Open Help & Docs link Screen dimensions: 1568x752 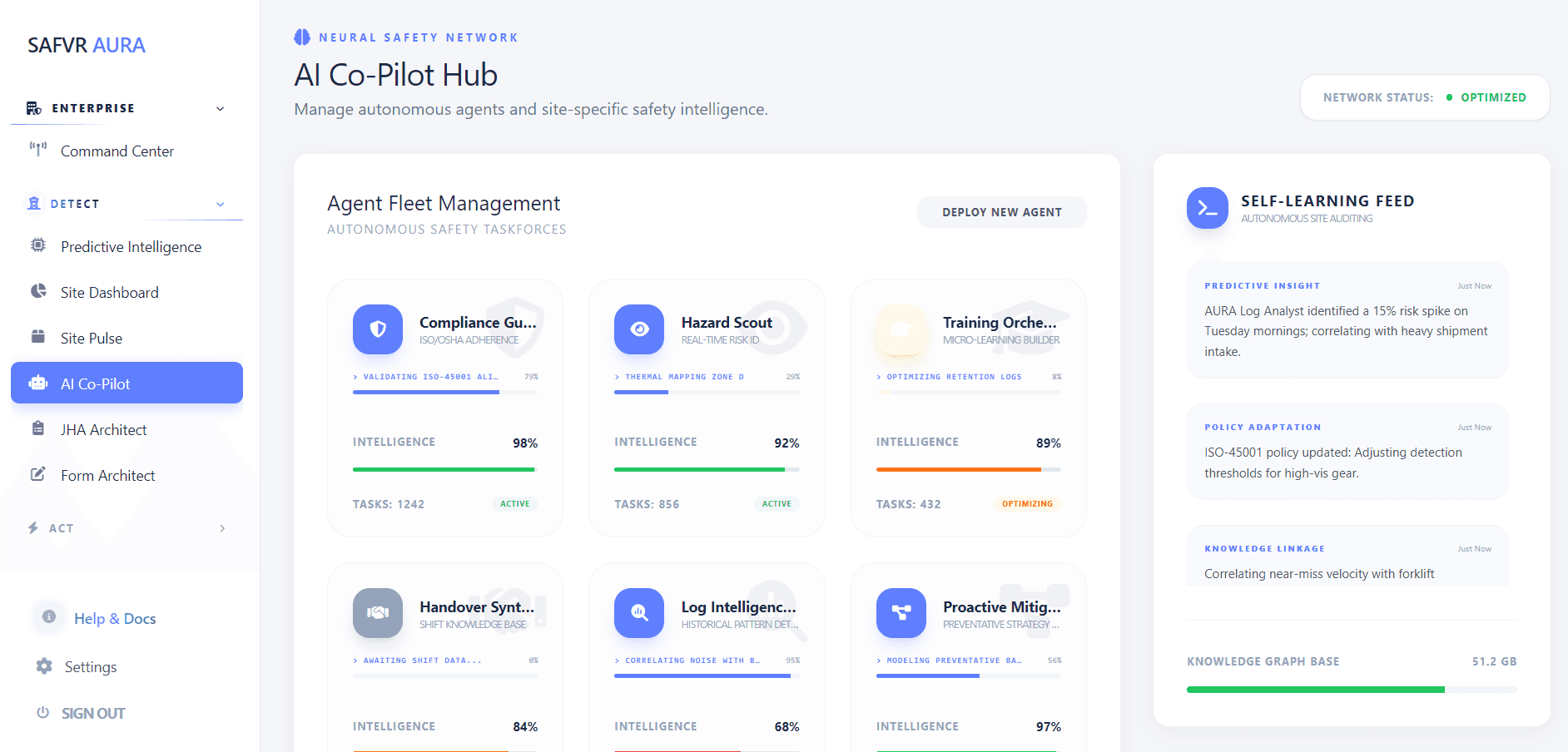coord(115,618)
